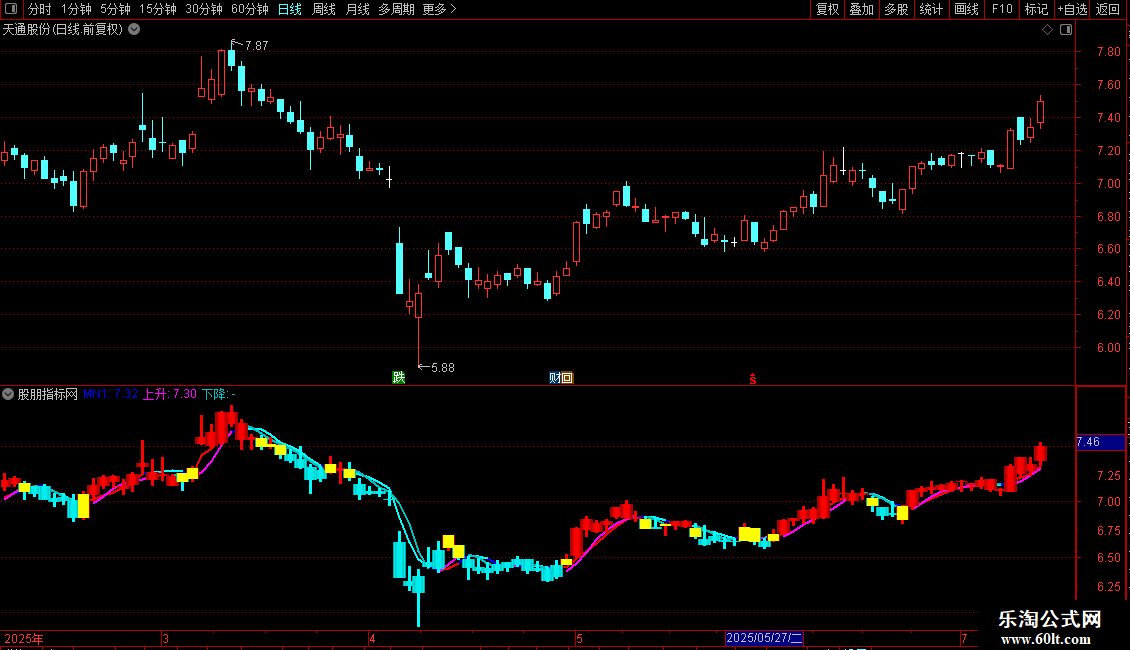The height and width of the screenshot is (650, 1130).
Task: Open the 多周期 multi-period view
Action: pyautogui.click(x=396, y=9)
